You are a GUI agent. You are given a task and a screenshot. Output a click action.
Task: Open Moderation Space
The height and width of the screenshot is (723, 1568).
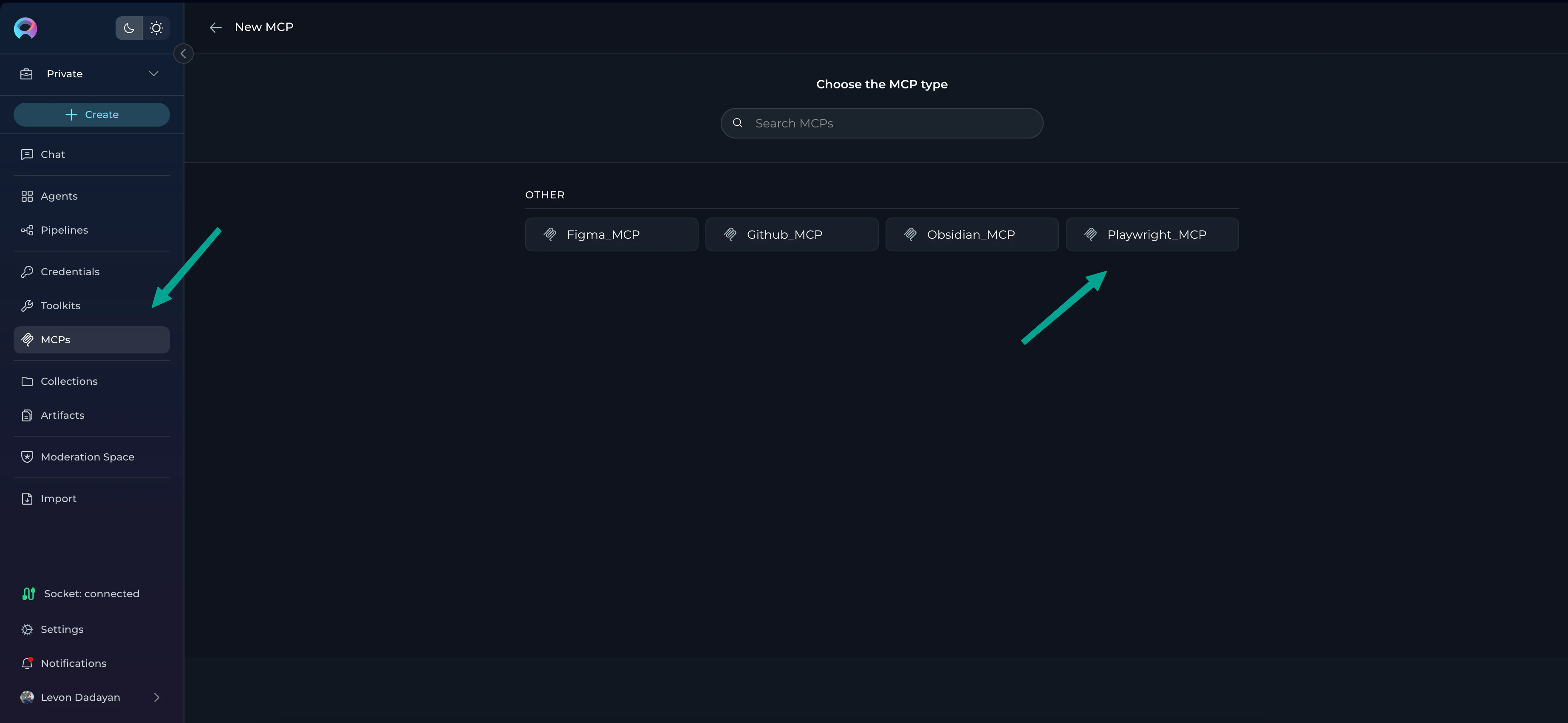coord(87,456)
